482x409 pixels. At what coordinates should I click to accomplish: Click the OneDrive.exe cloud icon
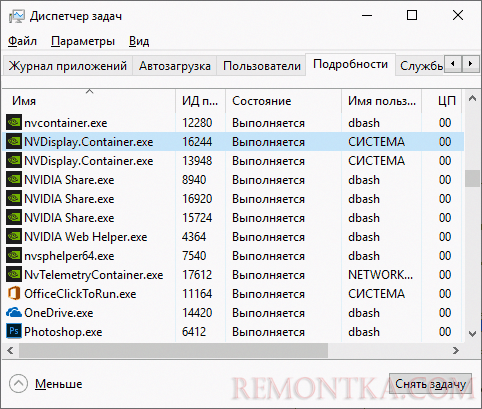tap(14, 312)
